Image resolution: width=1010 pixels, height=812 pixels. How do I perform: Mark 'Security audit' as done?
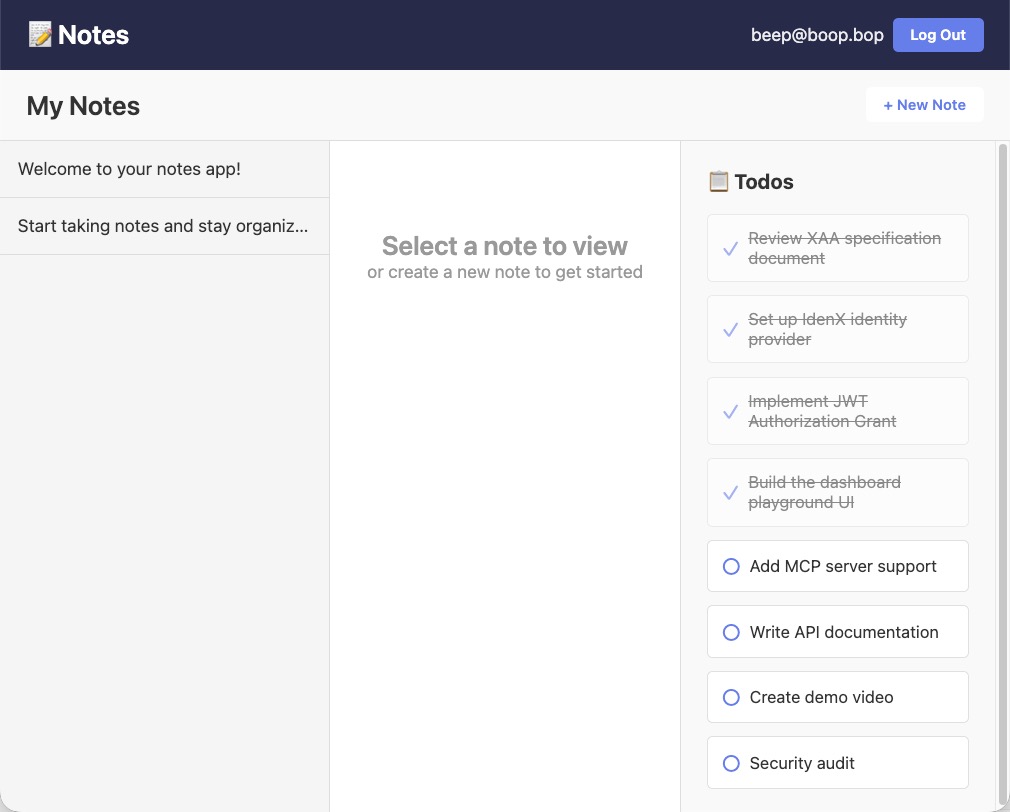(x=730, y=762)
